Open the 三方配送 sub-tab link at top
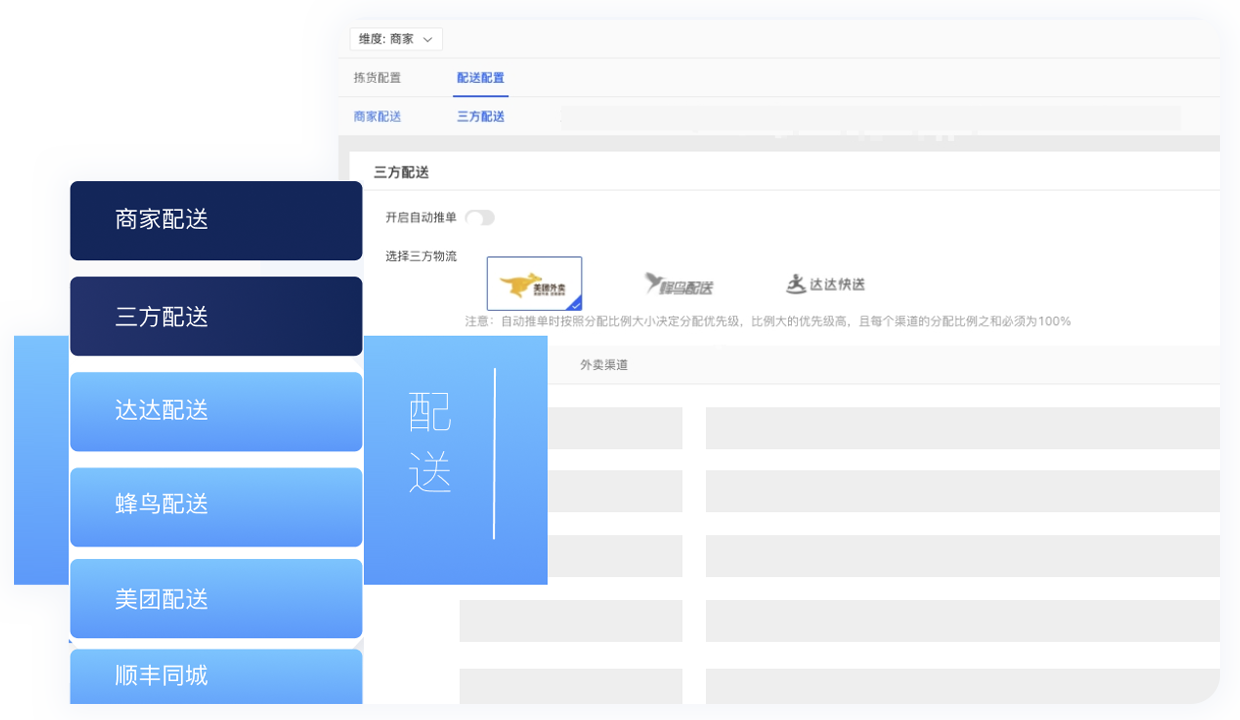This screenshot has height=720, width=1240. (x=480, y=117)
